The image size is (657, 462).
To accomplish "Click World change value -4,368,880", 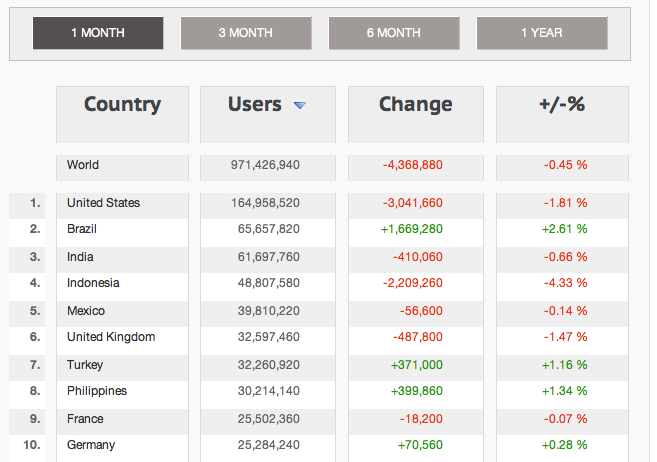I will pyautogui.click(x=413, y=165).
